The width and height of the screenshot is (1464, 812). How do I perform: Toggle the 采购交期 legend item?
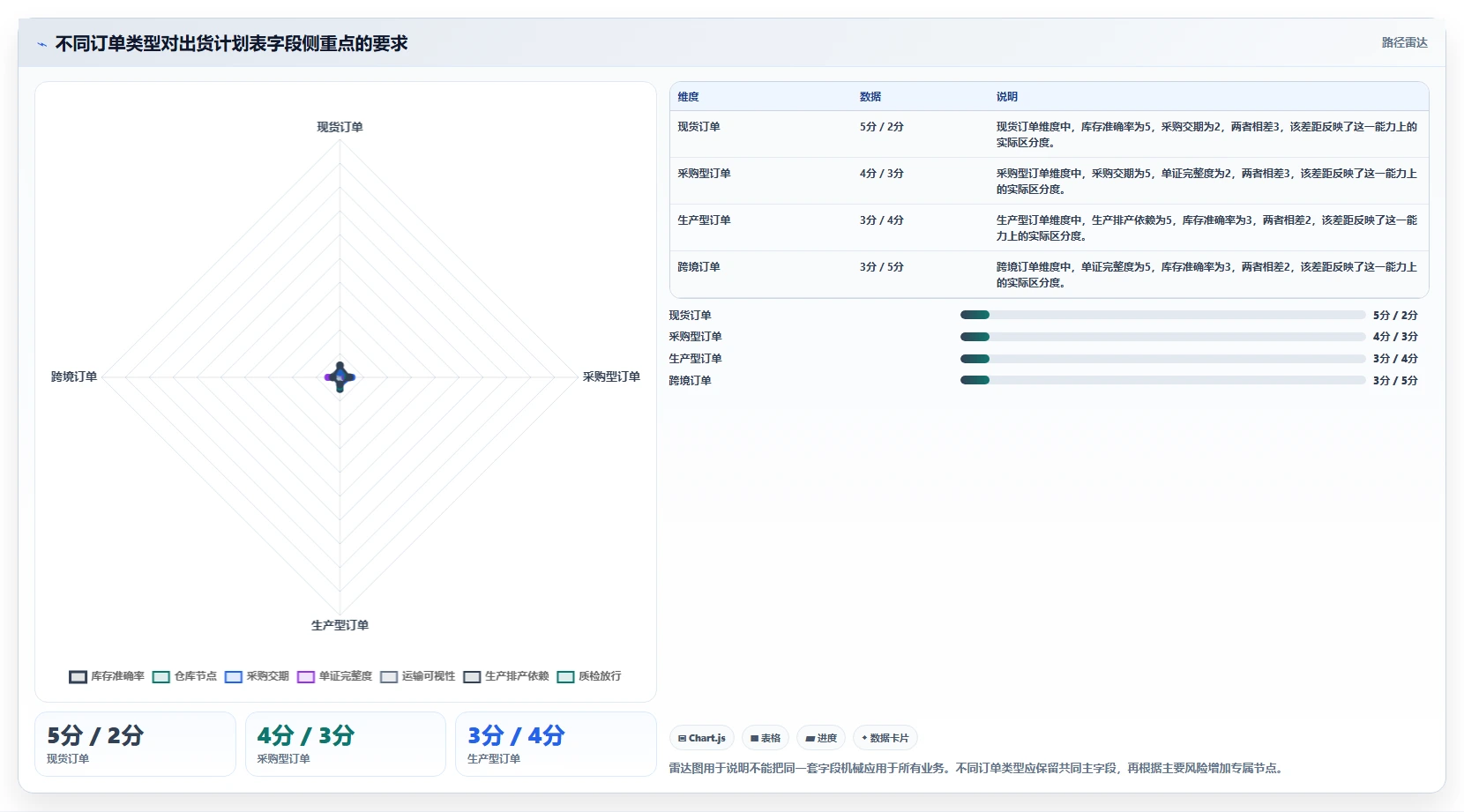pos(257,676)
